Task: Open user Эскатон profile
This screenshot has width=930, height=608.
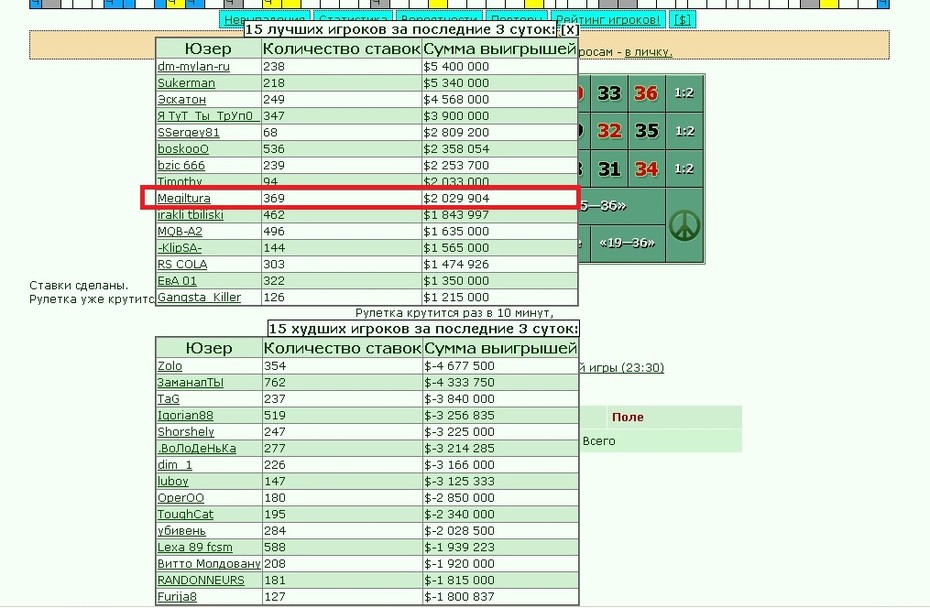Action: pyautogui.click(x=181, y=100)
